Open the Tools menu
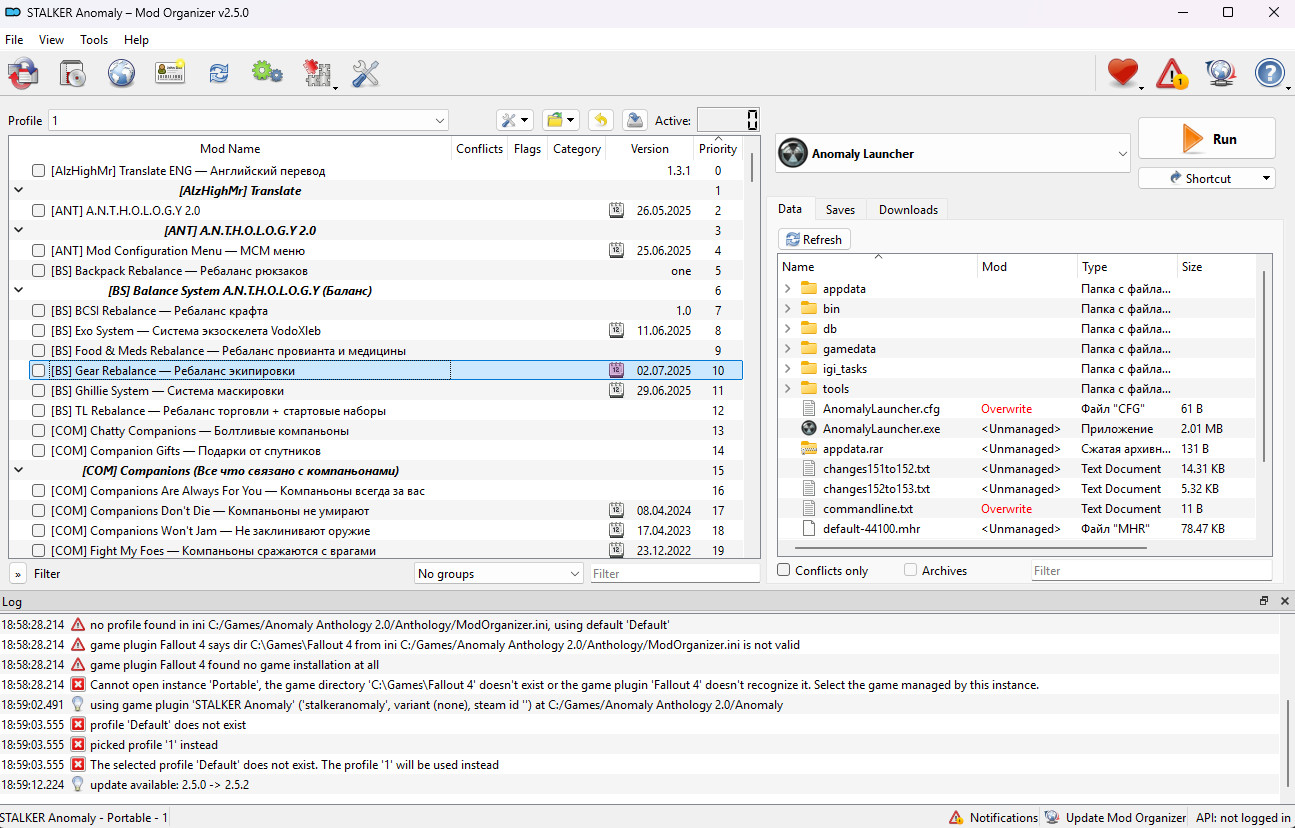This screenshot has height=828, width=1295. tap(94, 40)
